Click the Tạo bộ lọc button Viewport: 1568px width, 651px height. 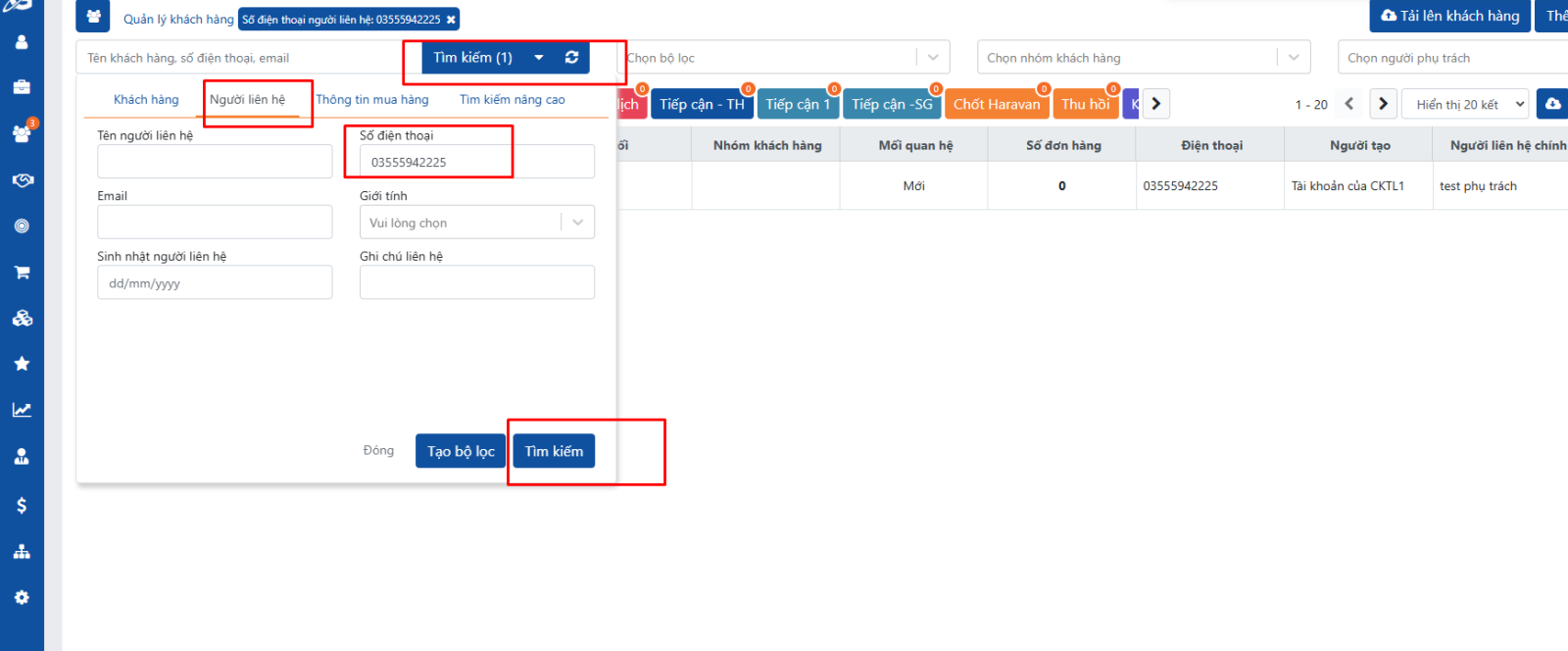tap(461, 451)
